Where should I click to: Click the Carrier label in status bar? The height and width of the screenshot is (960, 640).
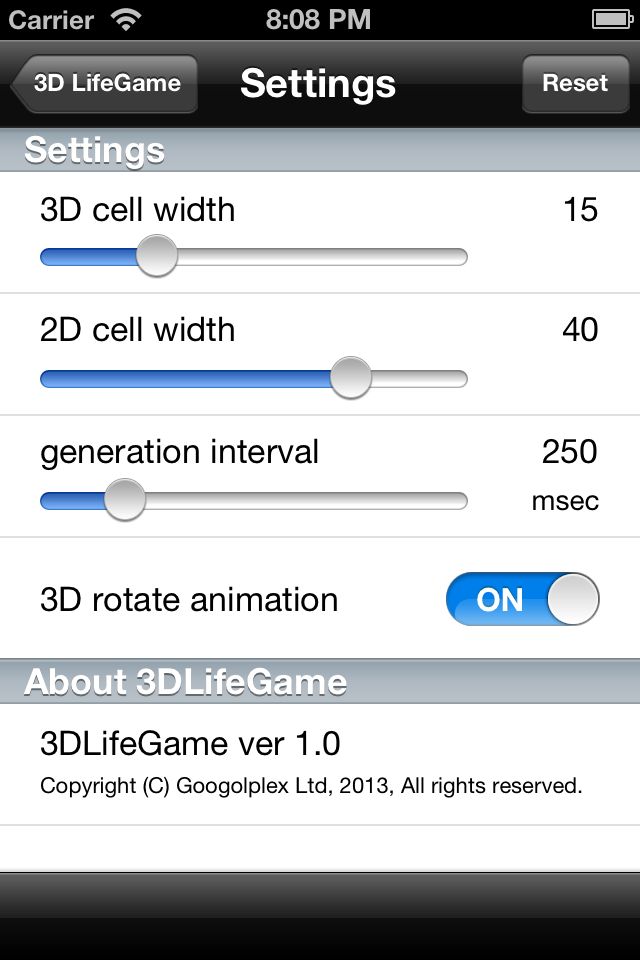[x=51, y=20]
